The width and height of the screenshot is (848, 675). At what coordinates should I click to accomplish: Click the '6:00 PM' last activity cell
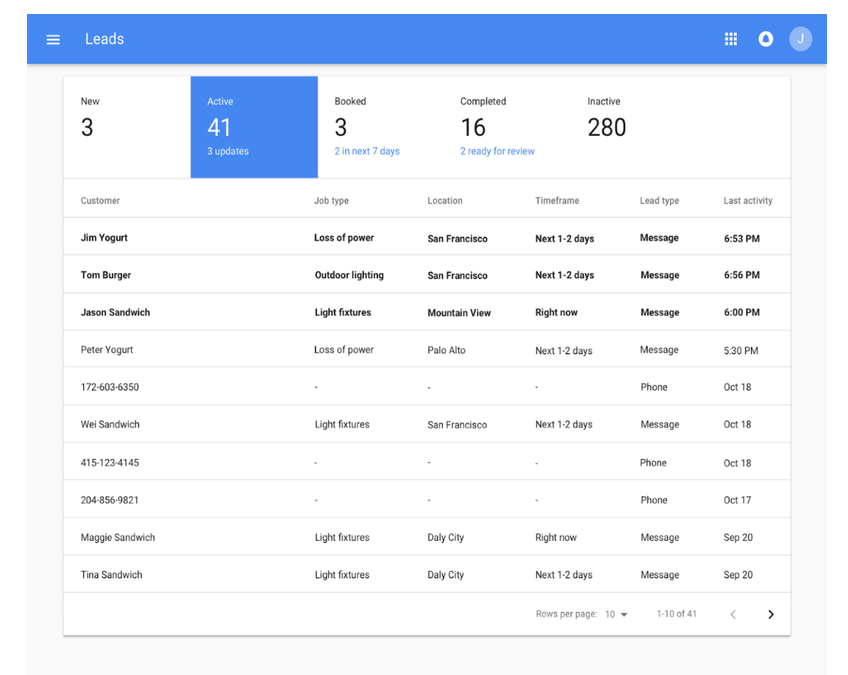click(x=741, y=313)
